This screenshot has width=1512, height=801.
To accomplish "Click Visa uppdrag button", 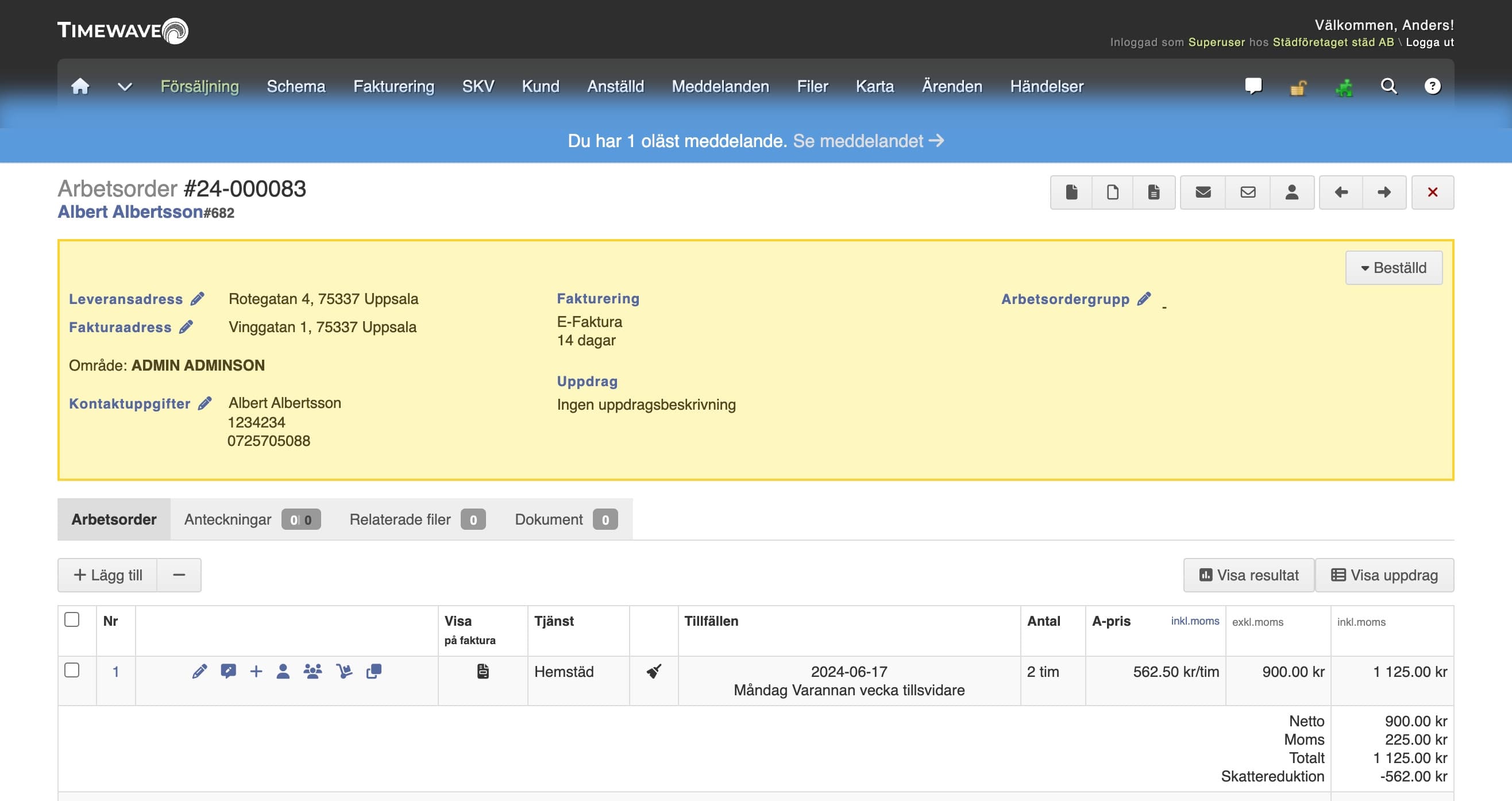I will pyautogui.click(x=1384, y=575).
